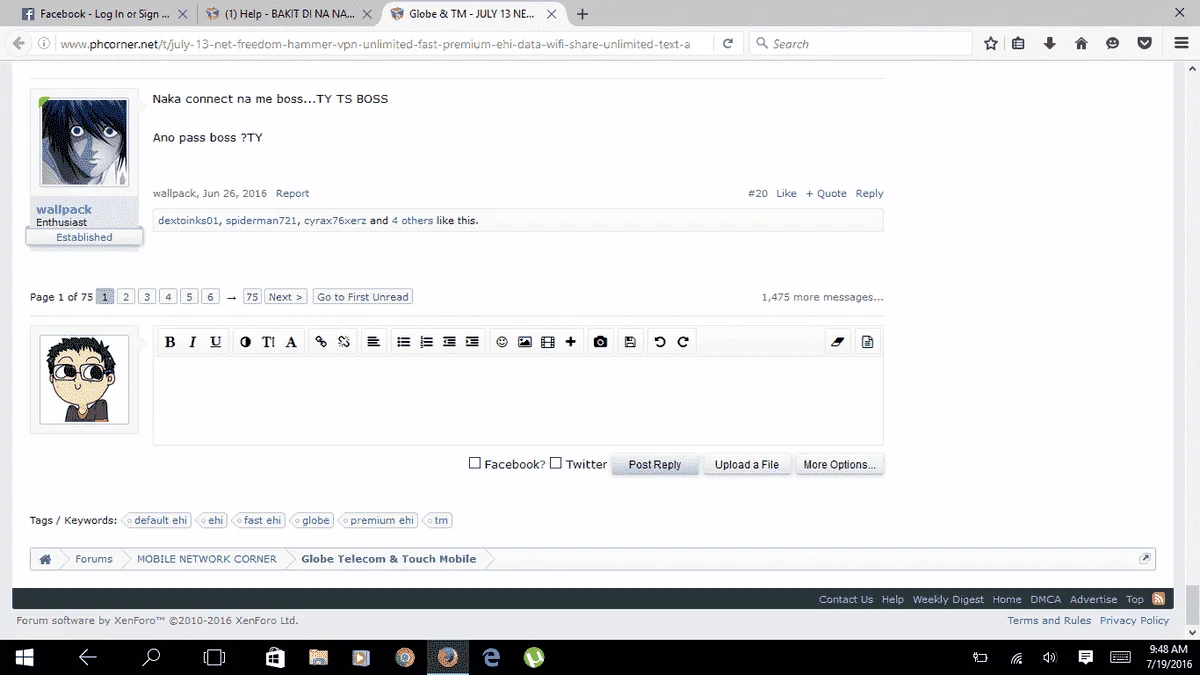Reload the page using the address bar refresh icon
The height and width of the screenshot is (675, 1200).
[x=728, y=43]
